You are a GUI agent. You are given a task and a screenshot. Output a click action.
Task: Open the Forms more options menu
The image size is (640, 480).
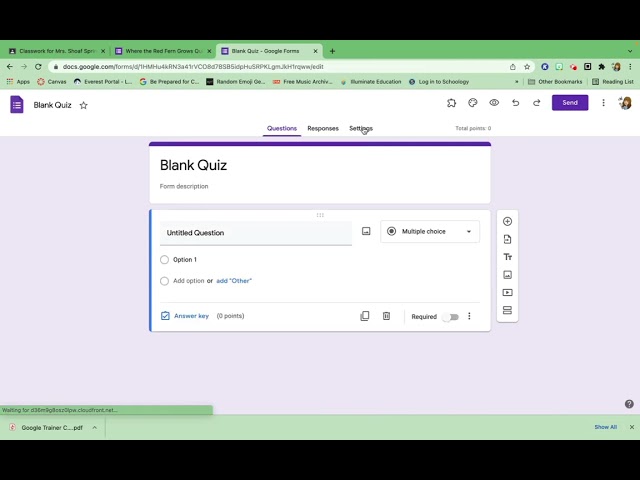point(603,103)
